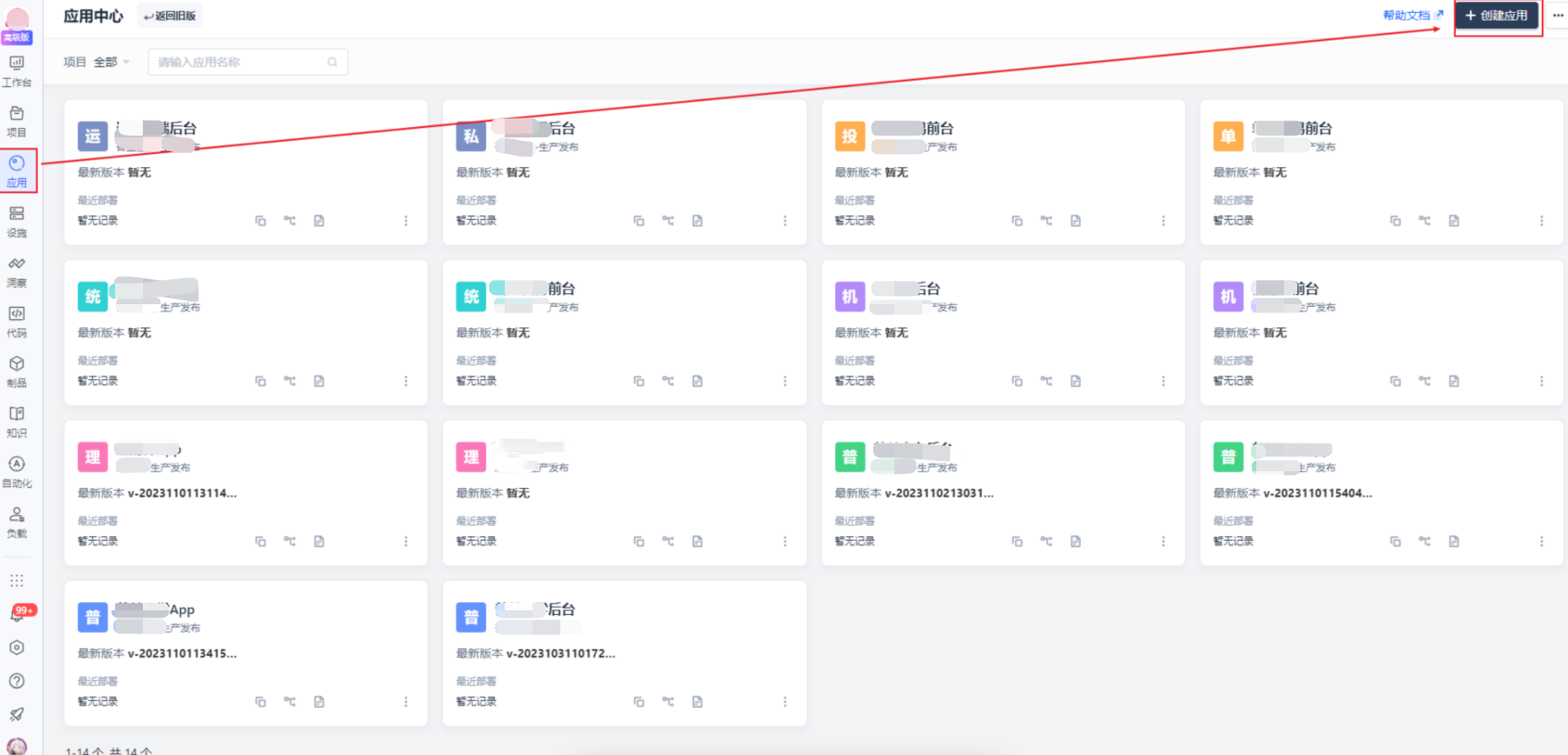Open the three-dot menu on the 普 App card
The height and width of the screenshot is (755, 1568).
click(405, 702)
